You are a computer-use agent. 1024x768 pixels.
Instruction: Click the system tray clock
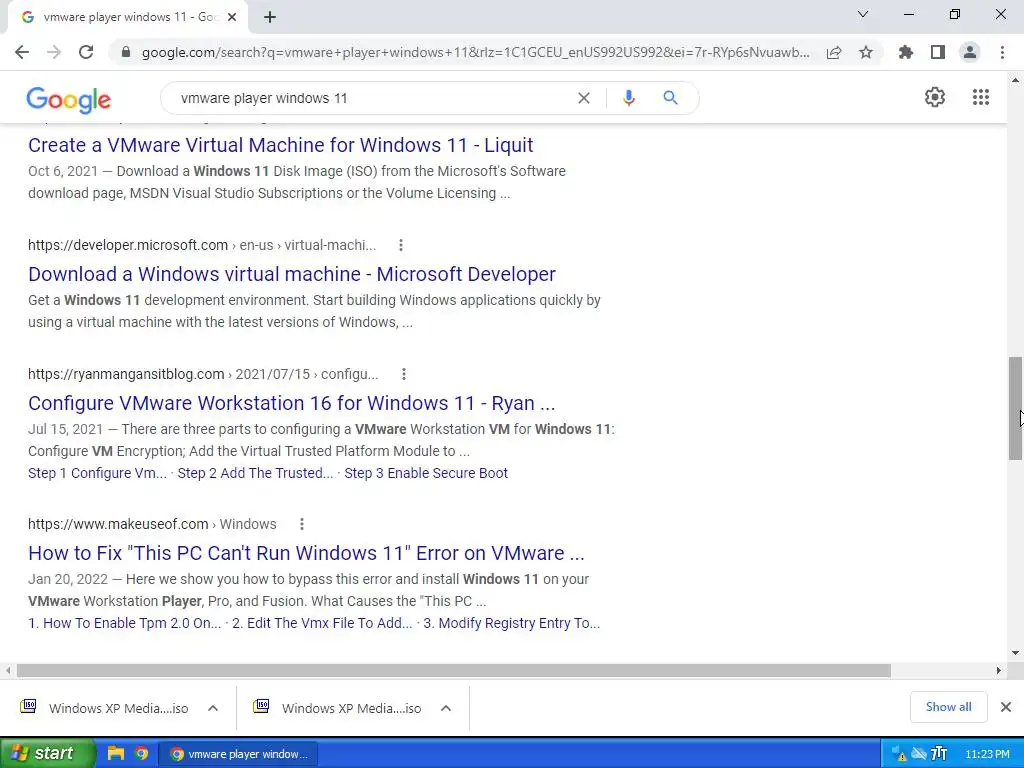pyautogui.click(x=987, y=754)
